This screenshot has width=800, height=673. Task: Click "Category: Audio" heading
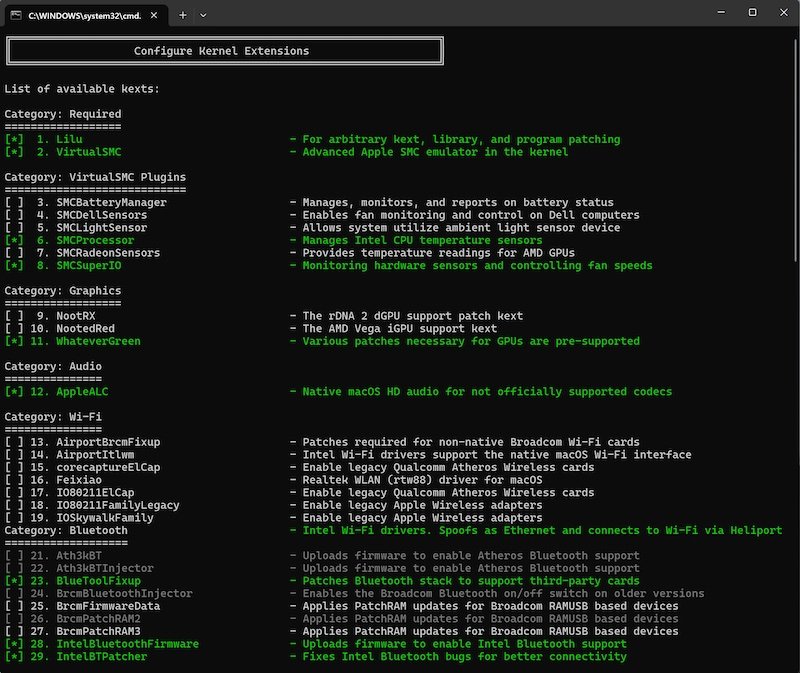point(53,366)
